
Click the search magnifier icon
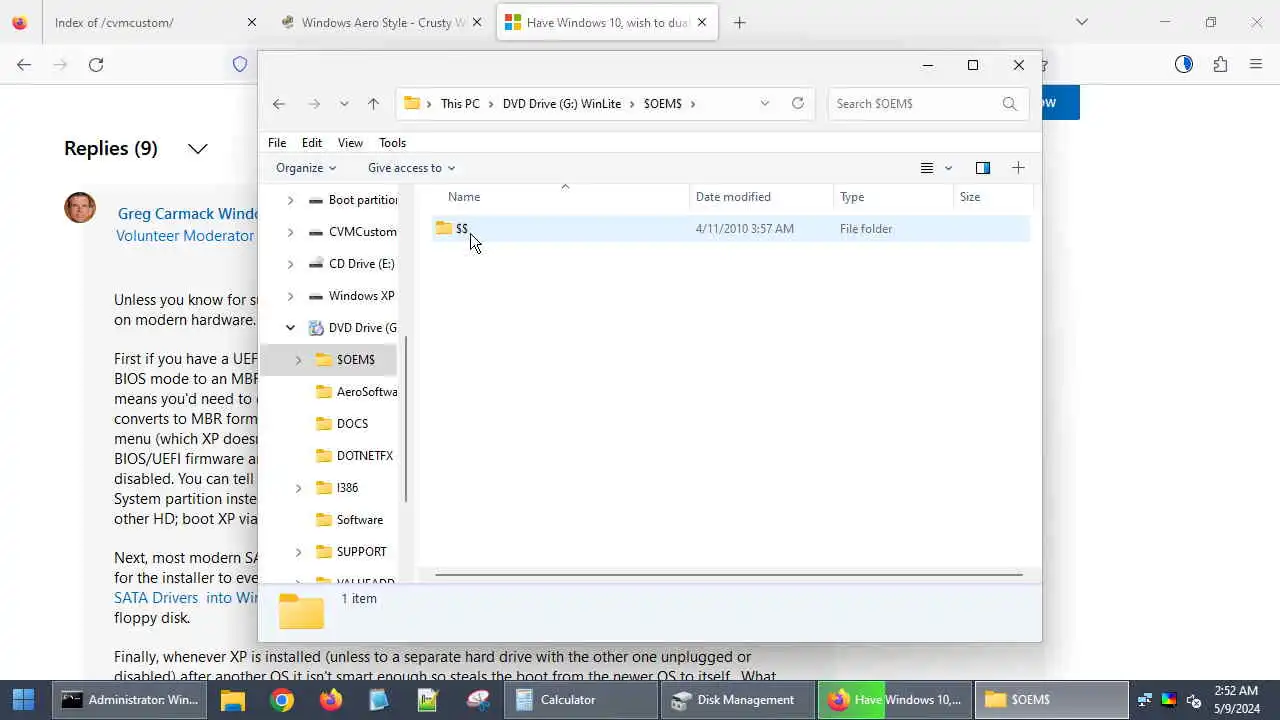tap(1010, 103)
